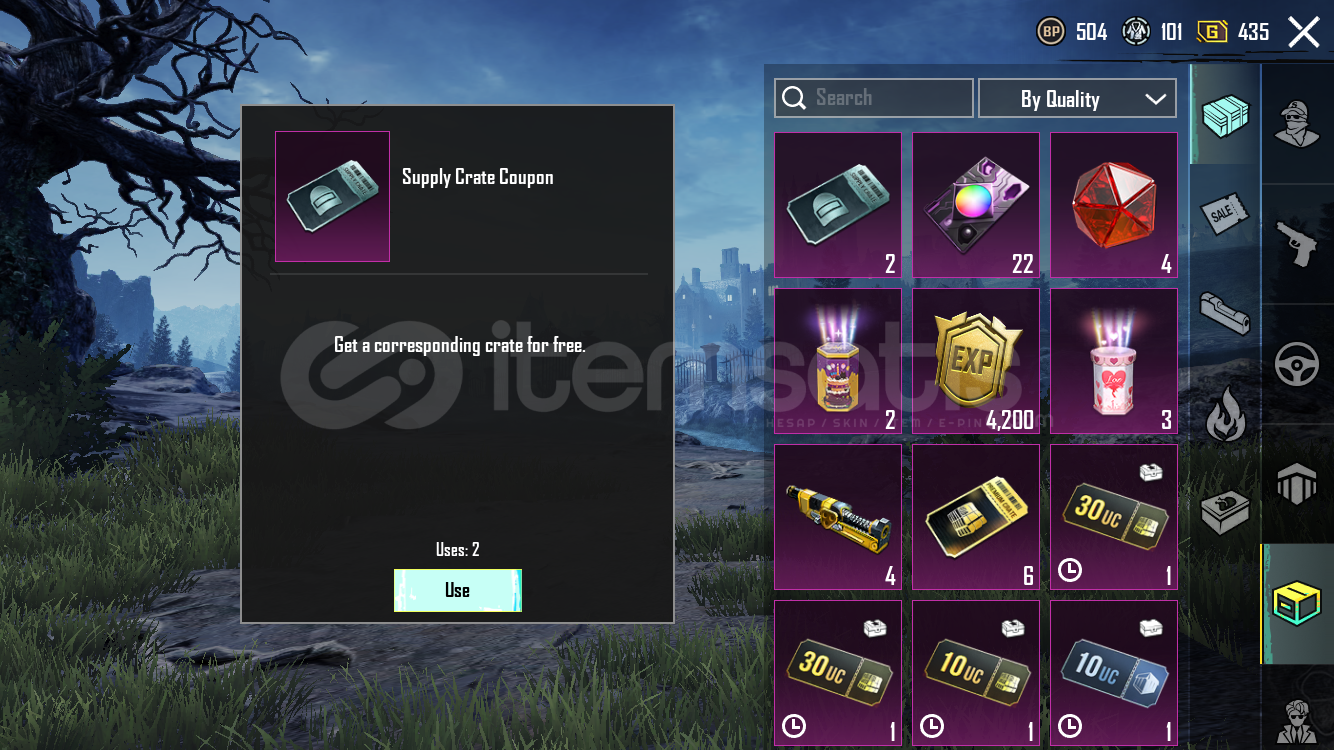The width and height of the screenshot is (1334, 750).
Task: Expand the By Quality sort dropdown
Action: pos(1077,99)
